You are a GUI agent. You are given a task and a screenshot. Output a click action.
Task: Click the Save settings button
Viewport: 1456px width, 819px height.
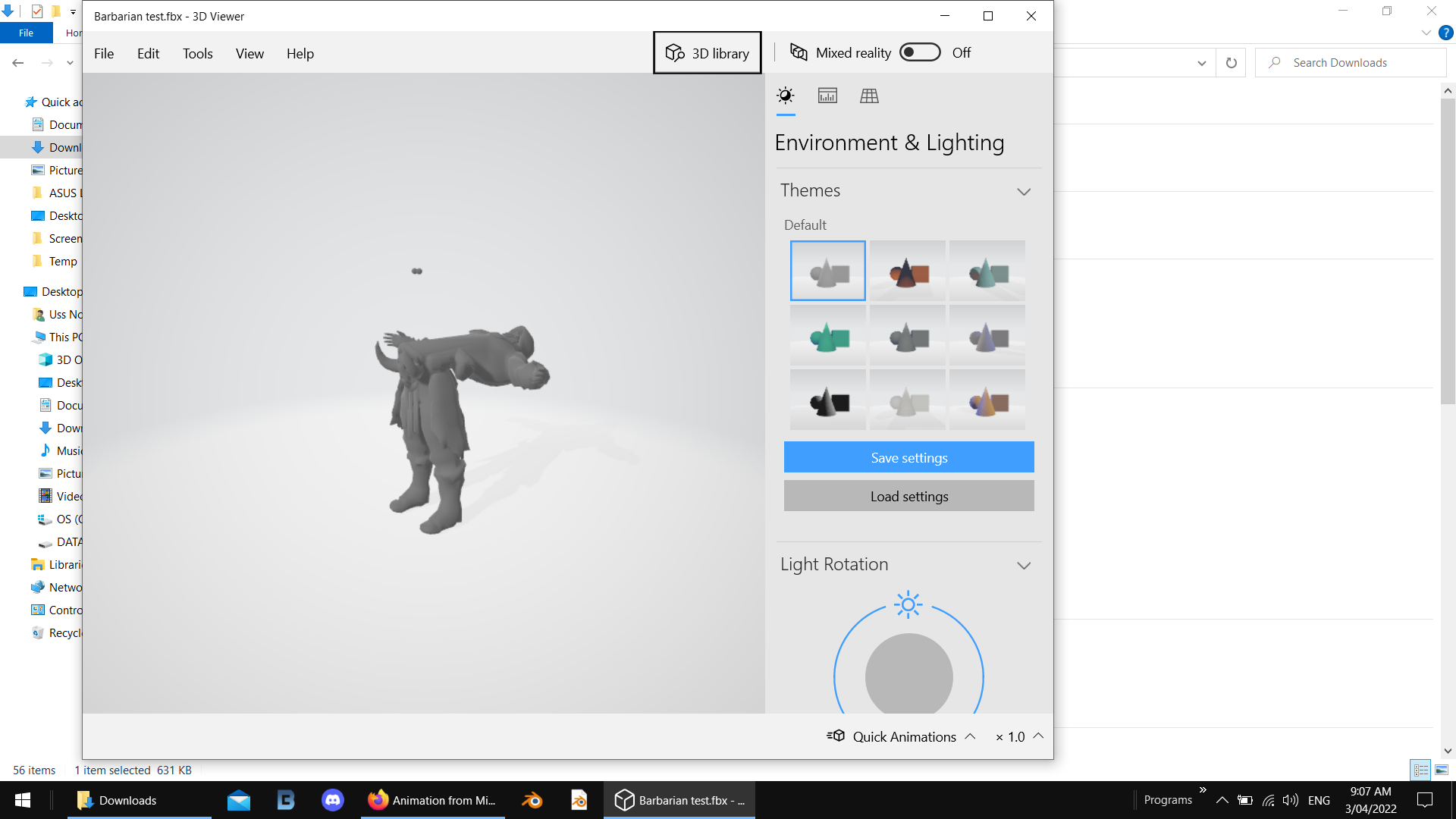coord(908,457)
